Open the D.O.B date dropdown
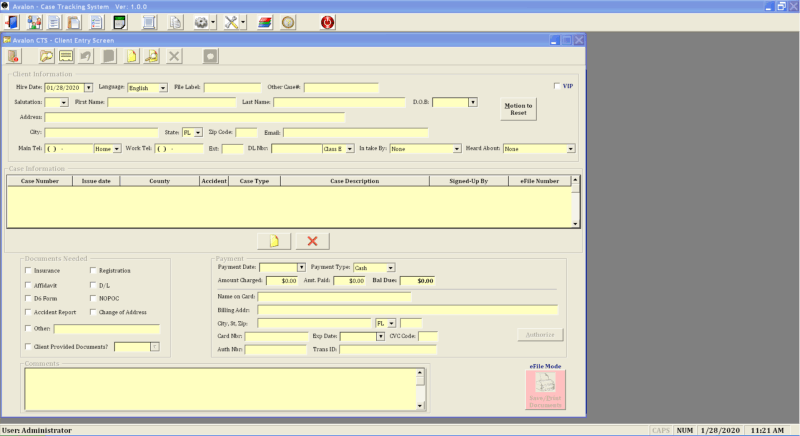The width and height of the screenshot is (800, 436). click(x=473, y=102)
